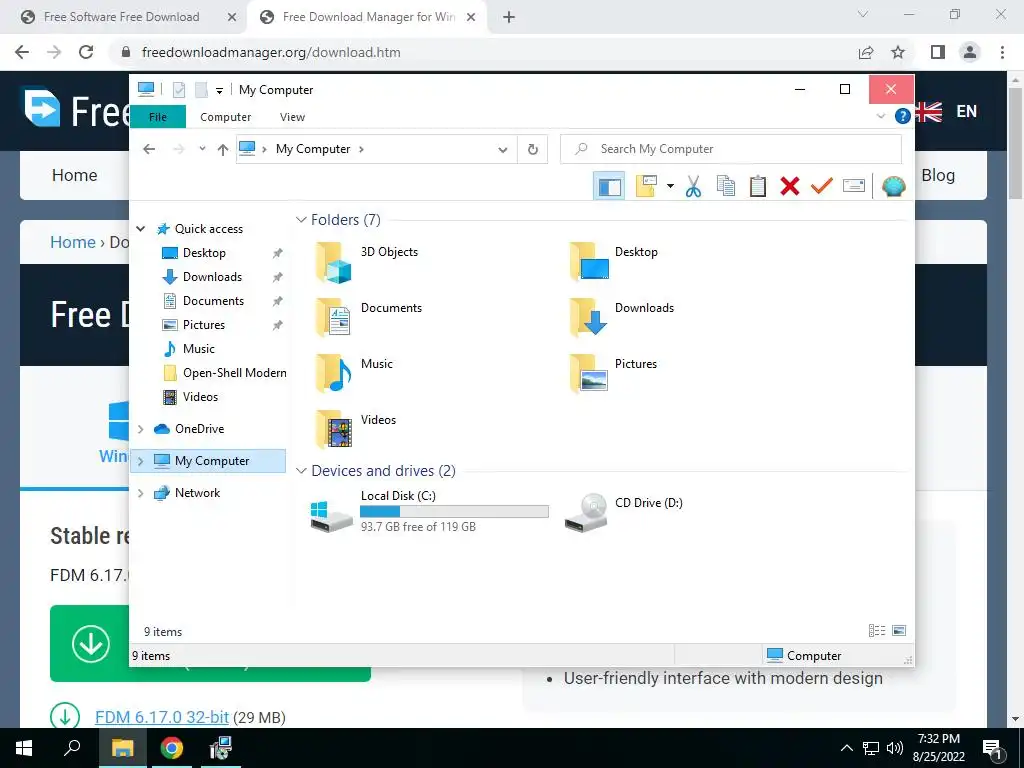Click the Properties icon in title bar

click(178, 90)
